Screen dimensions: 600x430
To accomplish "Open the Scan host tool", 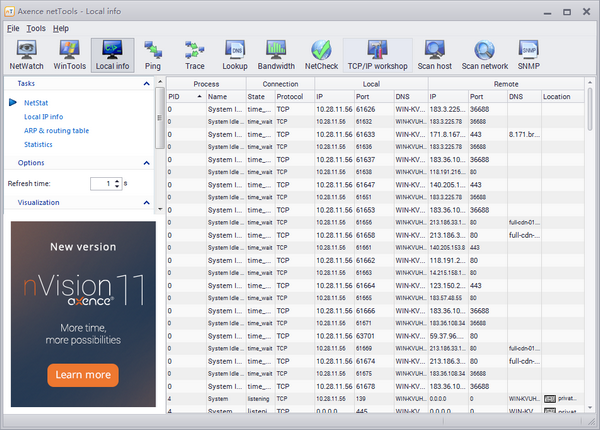I will click(x=434, y=54).
